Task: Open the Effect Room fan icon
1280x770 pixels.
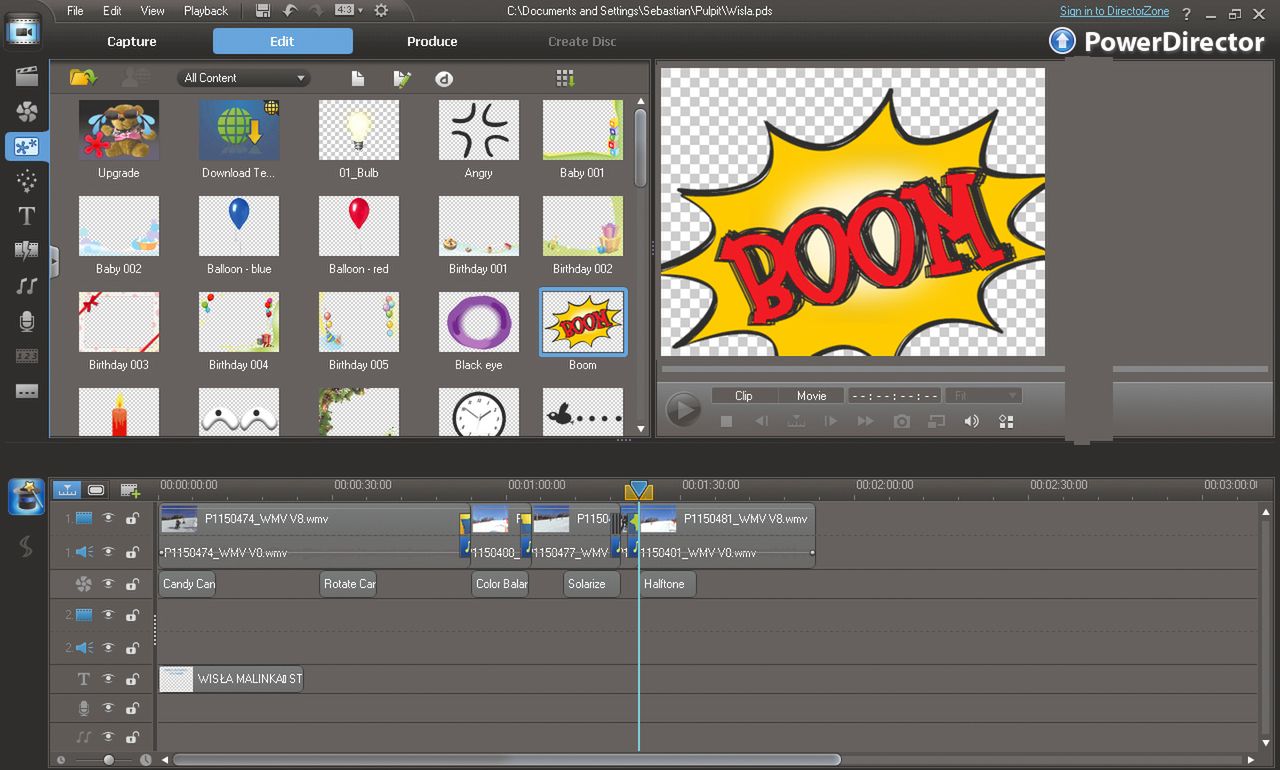Action: 26,111
